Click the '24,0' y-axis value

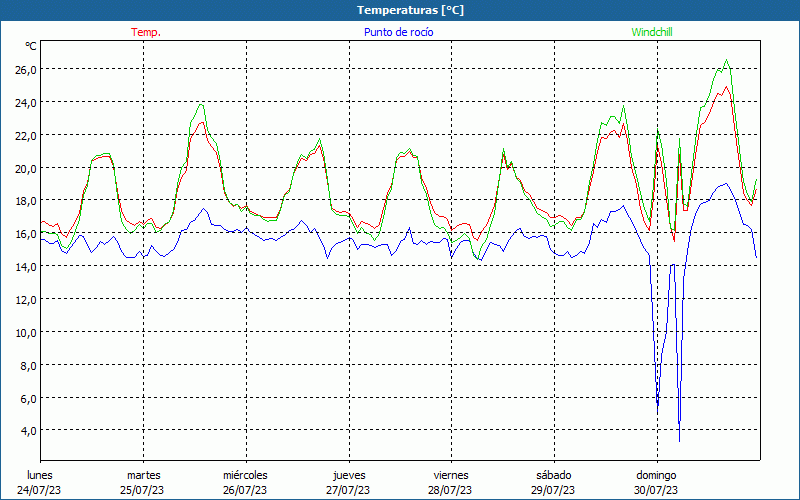[x=26, y=103]
